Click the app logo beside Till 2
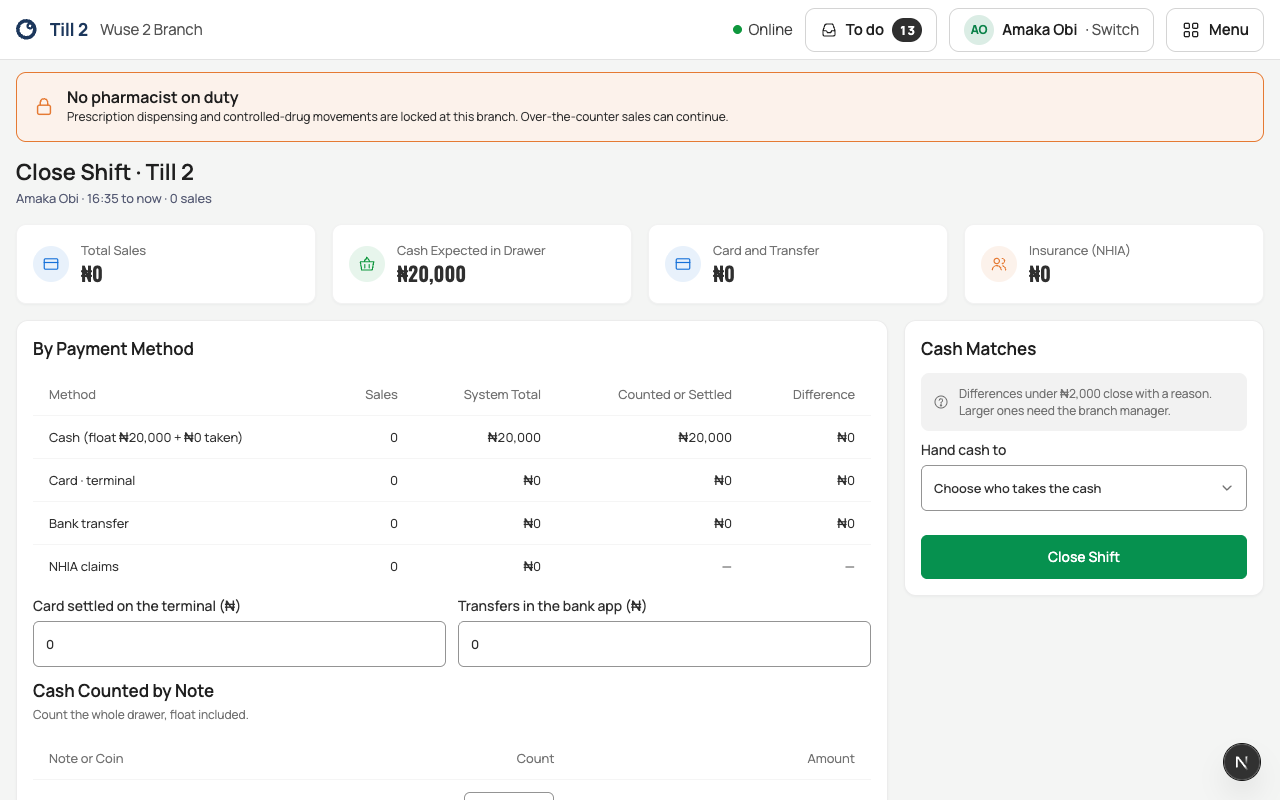The width and height of the screenshot is (1280, 800). point(26,30)
